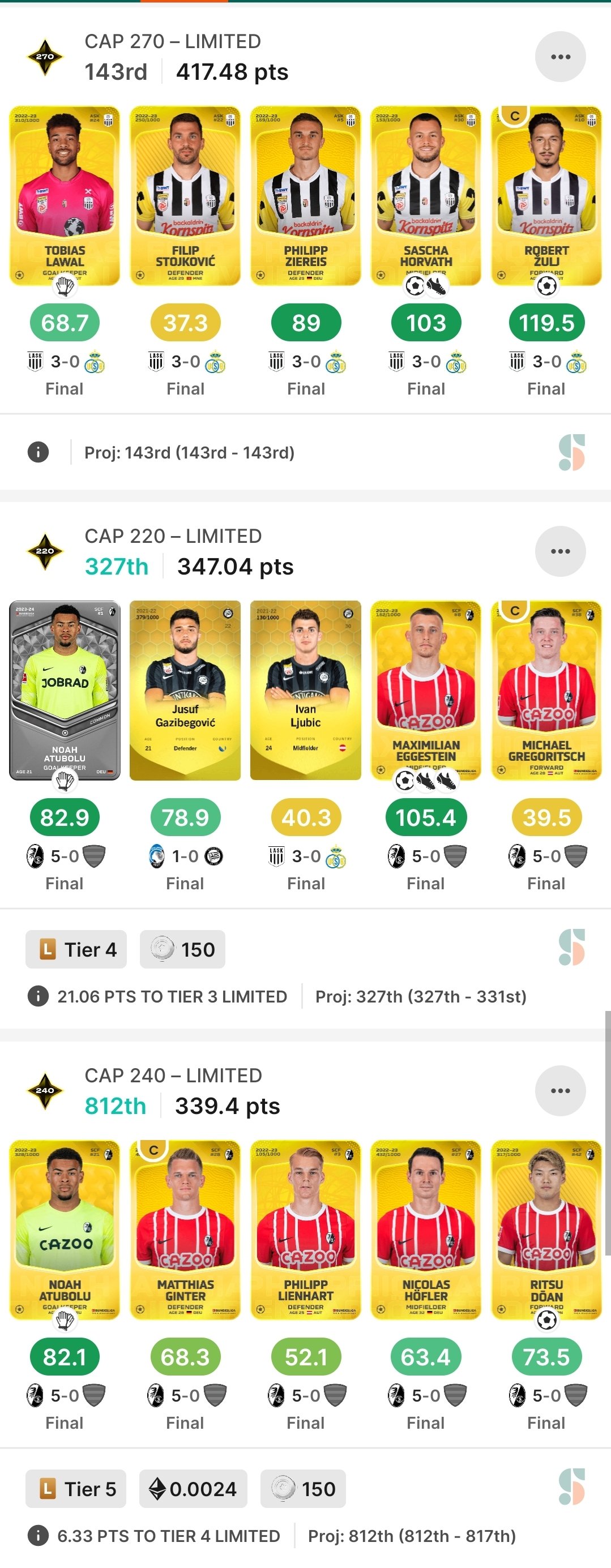Click the page scrollbar on right edge
The height and width of the screenshot is (1568, 611).
(x=608, y=1132)
